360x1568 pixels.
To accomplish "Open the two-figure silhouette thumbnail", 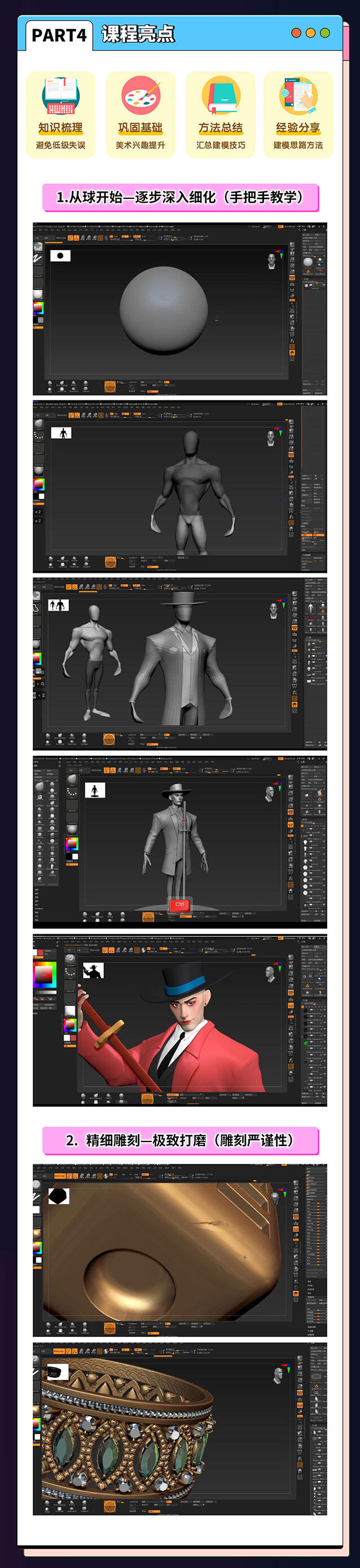I will (x=58, y=605).
